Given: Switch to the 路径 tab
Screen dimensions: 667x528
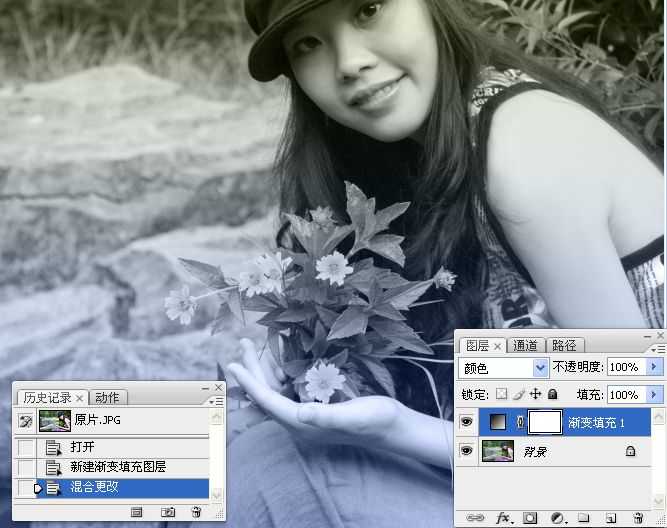Looking at the screenshot, I should point(564,345).
